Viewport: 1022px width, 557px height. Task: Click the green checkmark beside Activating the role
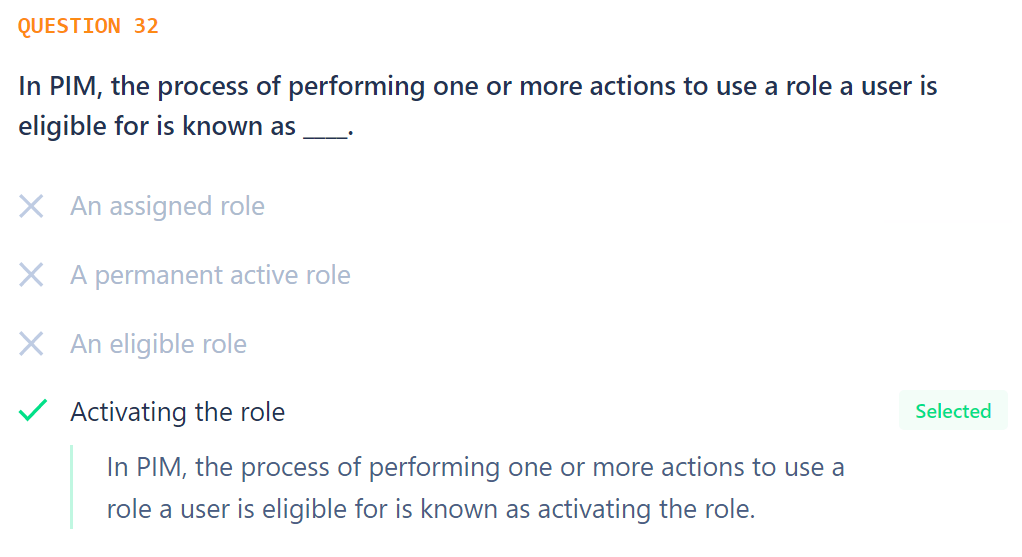(x=33, y=411)
